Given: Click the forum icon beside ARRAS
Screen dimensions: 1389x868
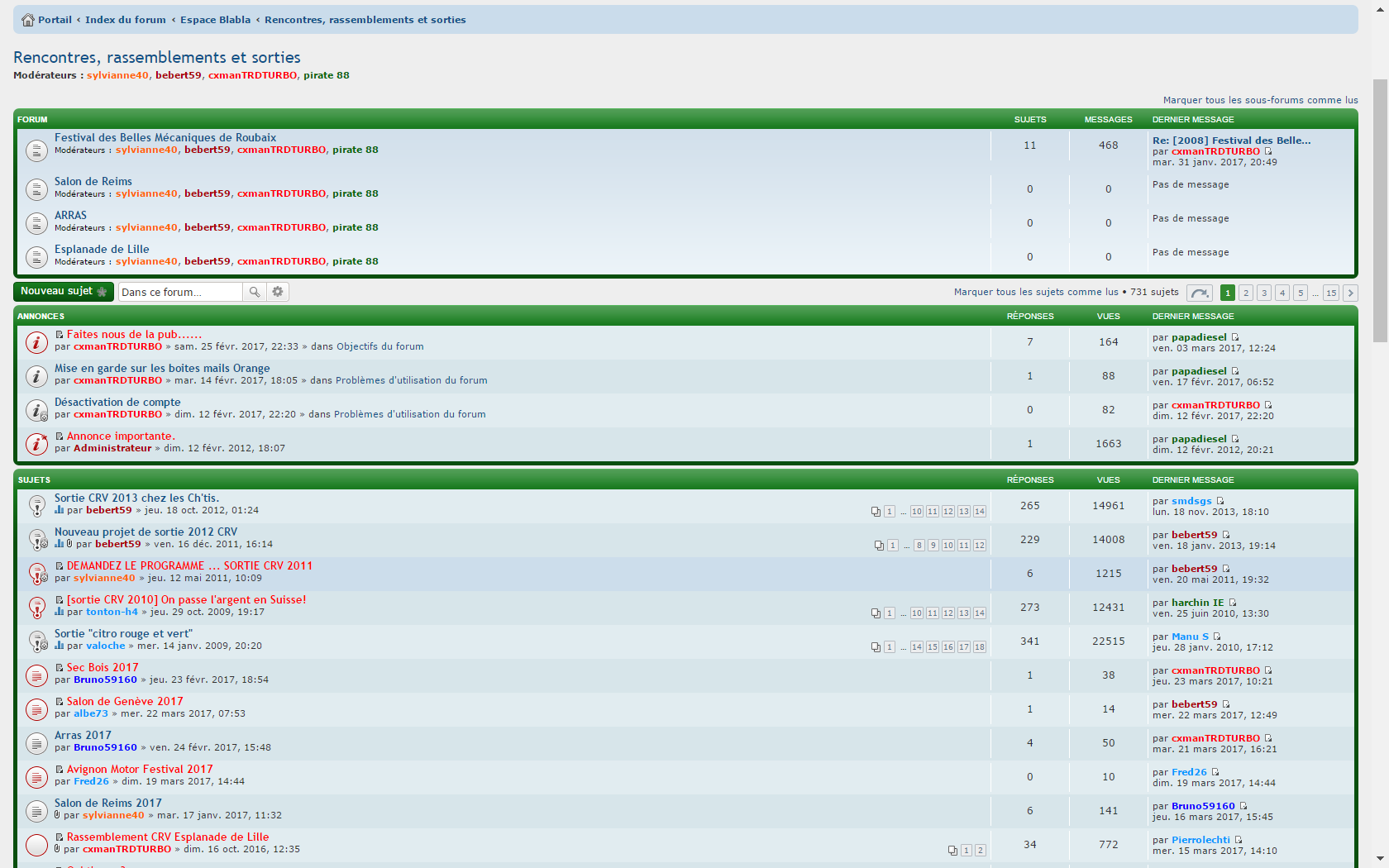Looking at the screenshot, I should pyautogui.click(x=36, y=223).
